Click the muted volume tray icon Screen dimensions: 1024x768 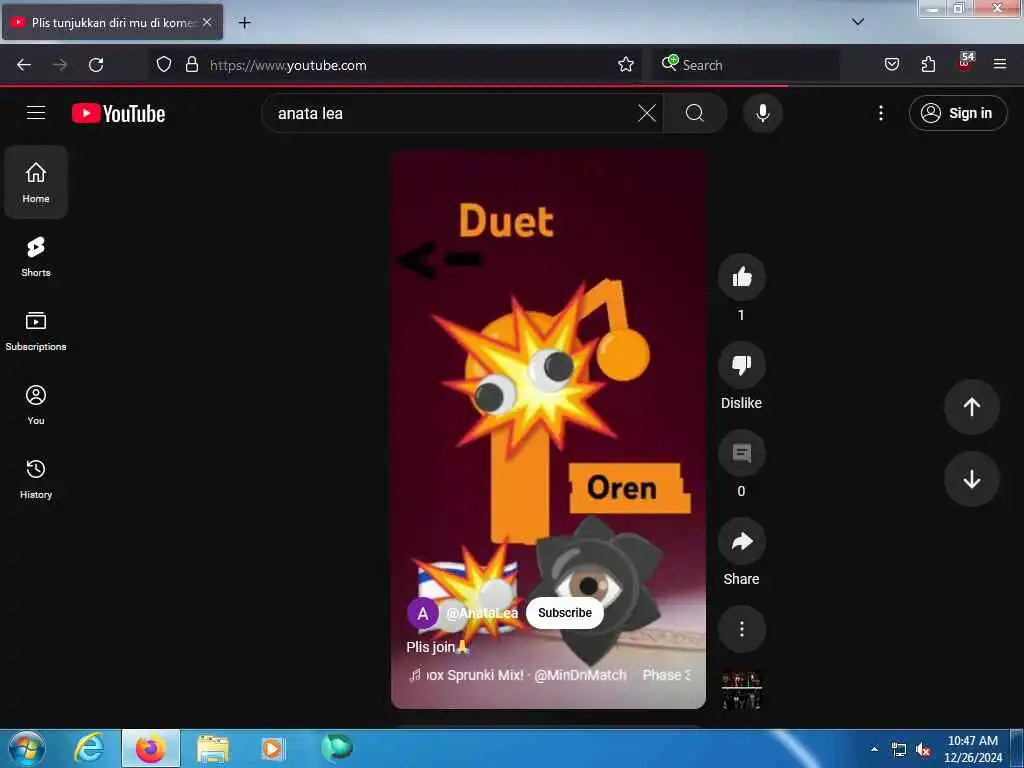[923, 750]
